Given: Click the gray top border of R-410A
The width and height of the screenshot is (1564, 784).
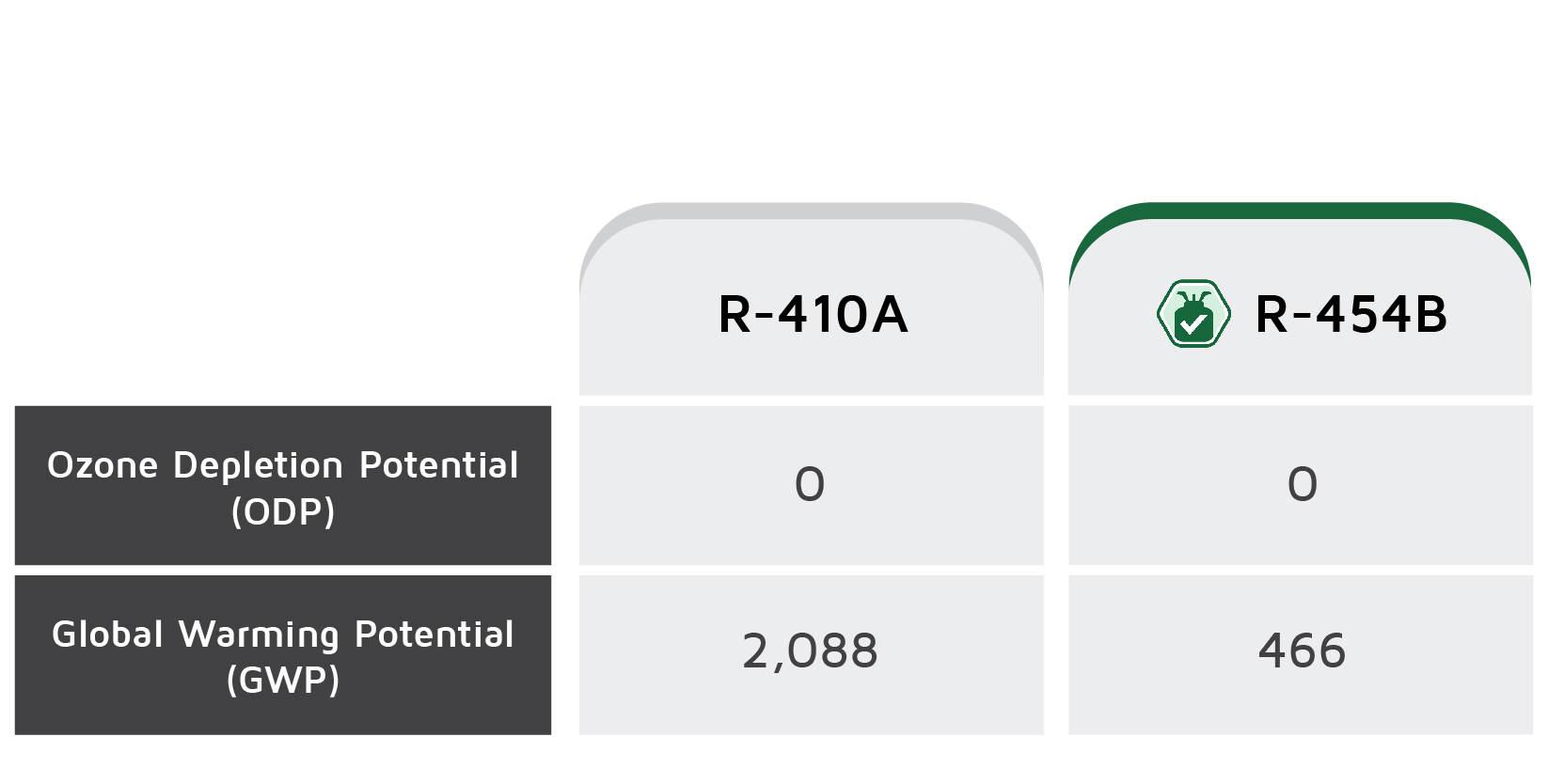Looking at the screenshot, I should pyautogui.click(x=811, y=211).
